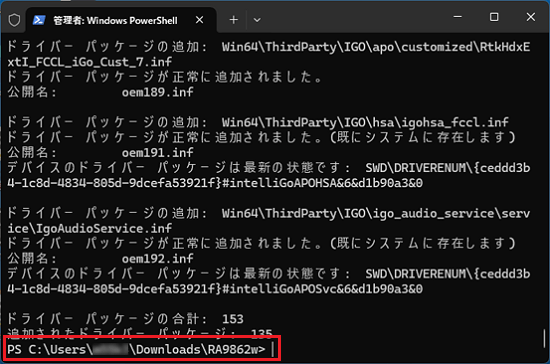Click the PowerShell icon on the tab
Image resolution: width=550 pixels, height=364 pixels.
click(39, 20)
